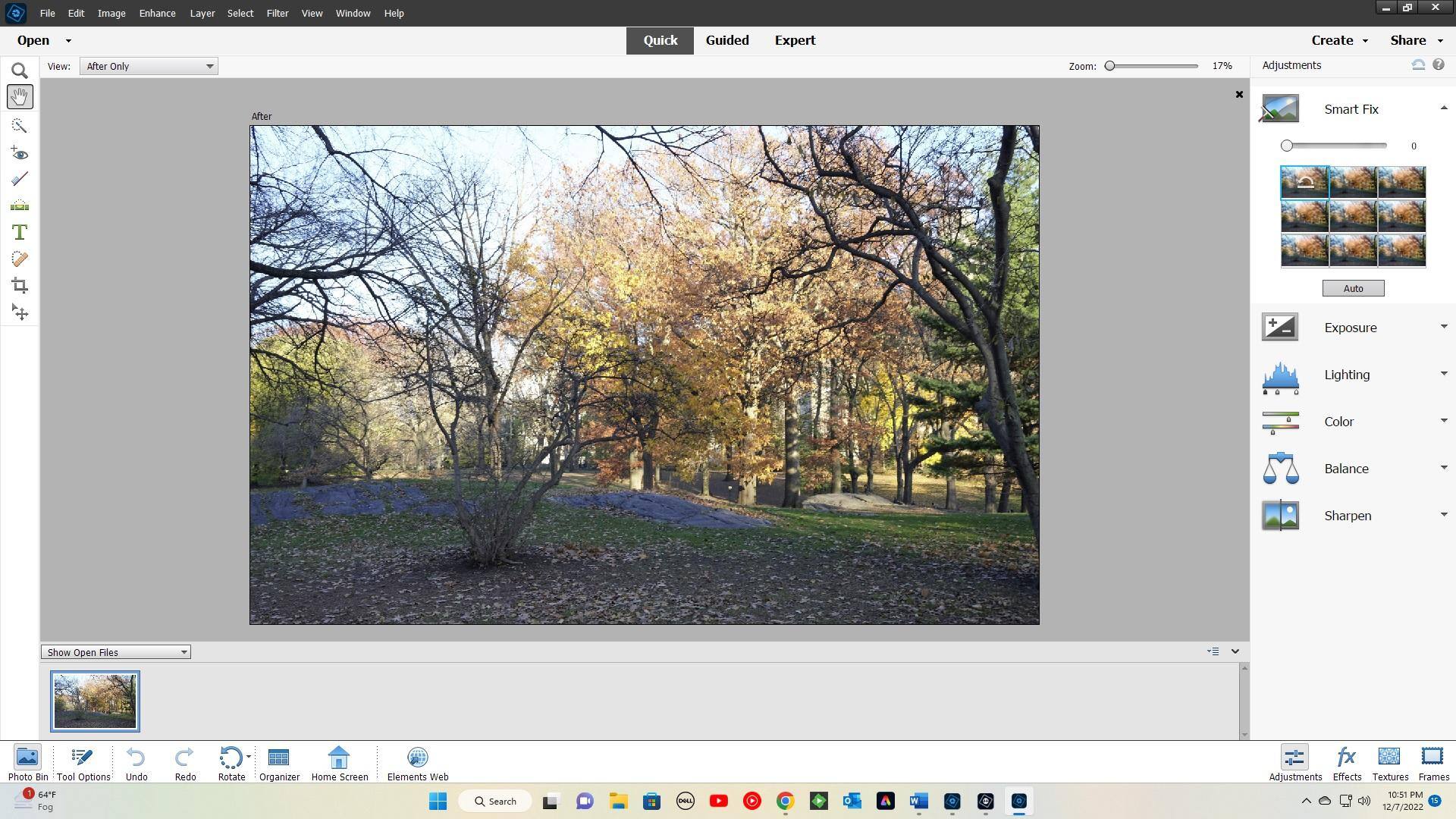1456x819 pixels.
Task: Select the Zoom tool
Action: [20, 71]
